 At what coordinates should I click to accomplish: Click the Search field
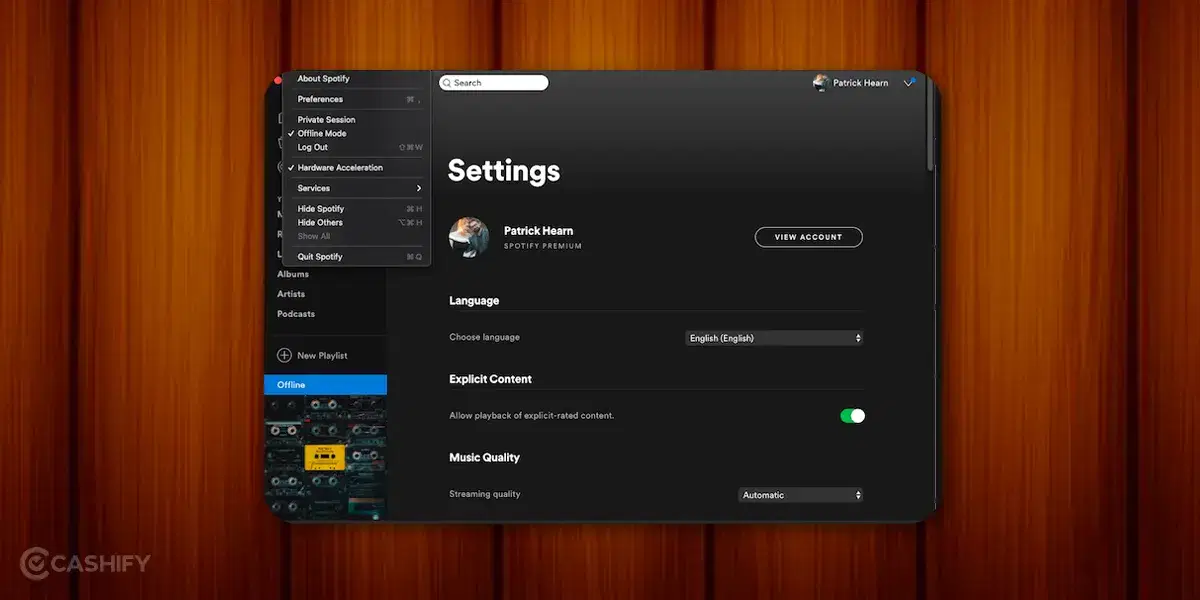[x=493, y=83]
